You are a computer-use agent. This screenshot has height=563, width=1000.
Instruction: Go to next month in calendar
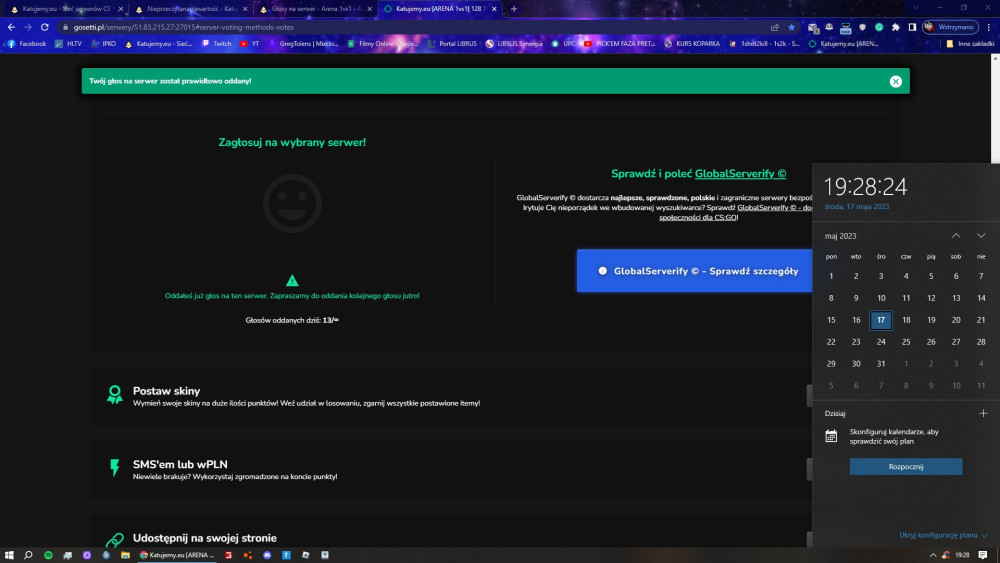tap(981, 236)
